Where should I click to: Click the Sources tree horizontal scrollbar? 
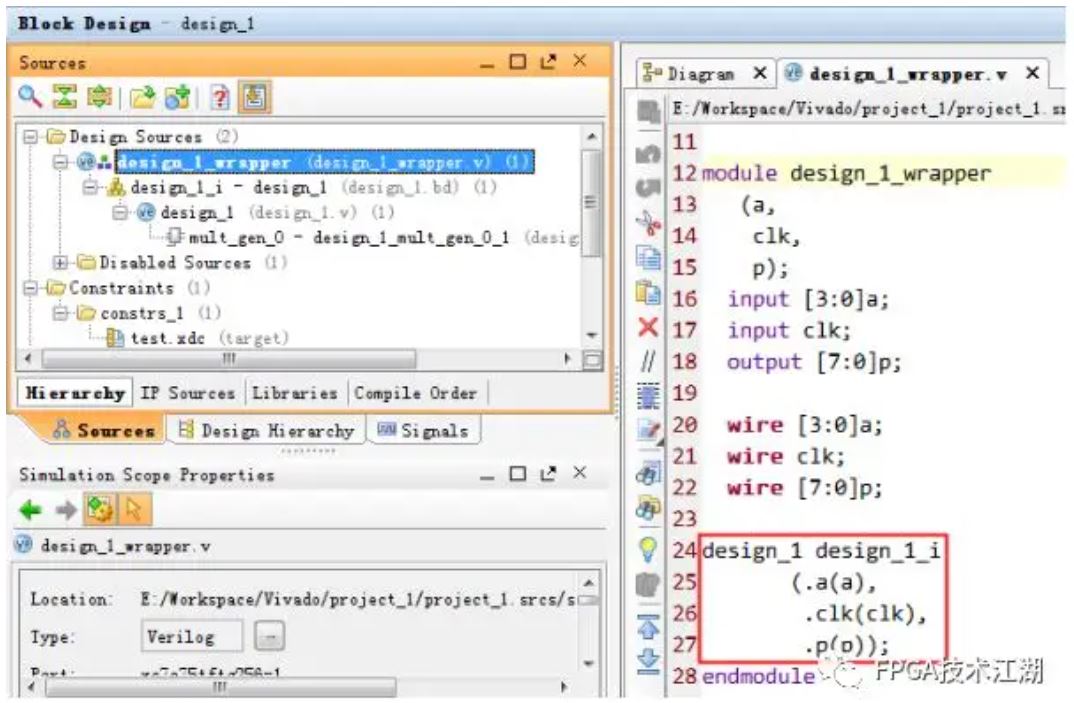[229, 359]
